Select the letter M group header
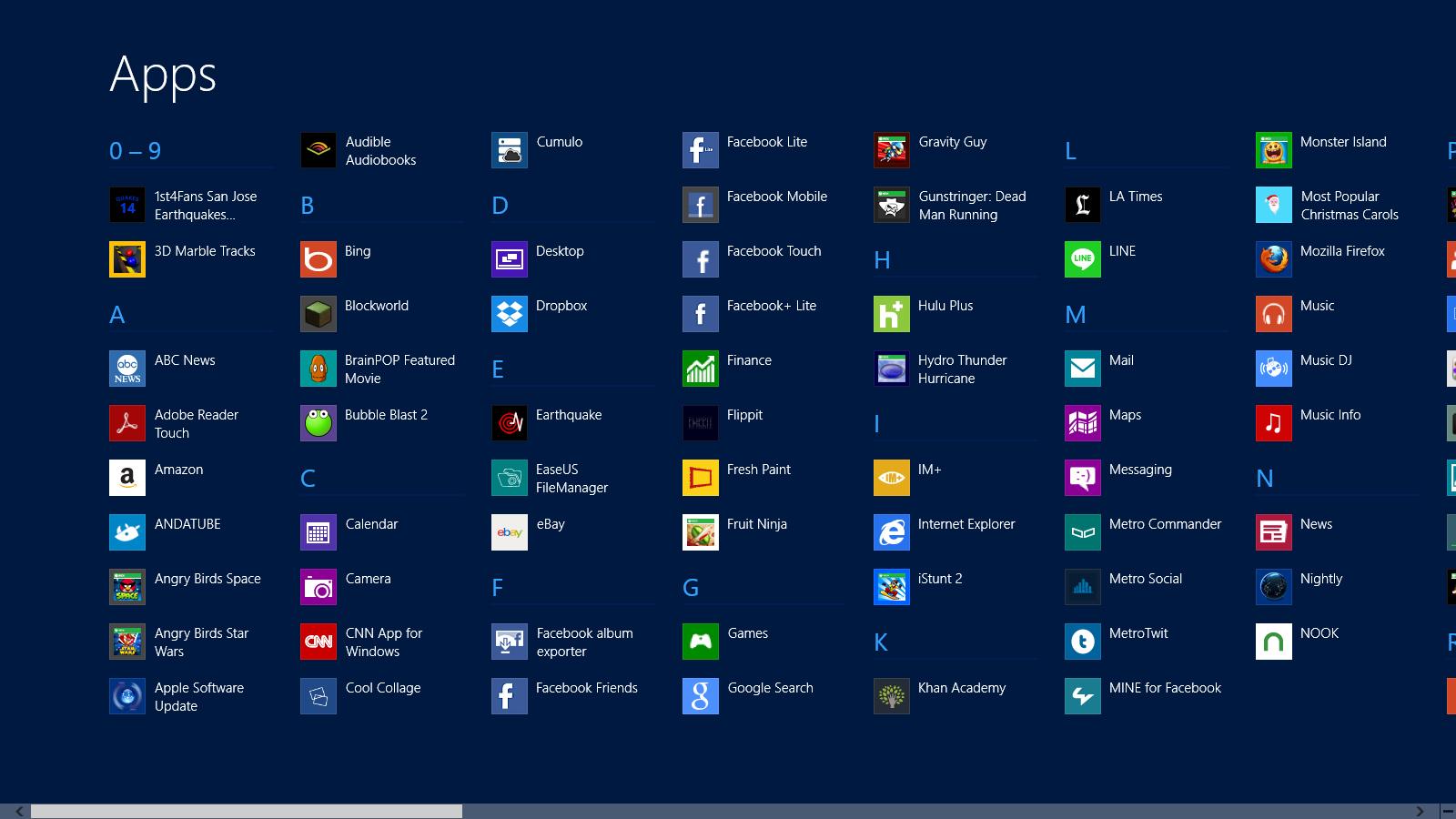Screen dimensions: 1456x819 (1076, 315)
